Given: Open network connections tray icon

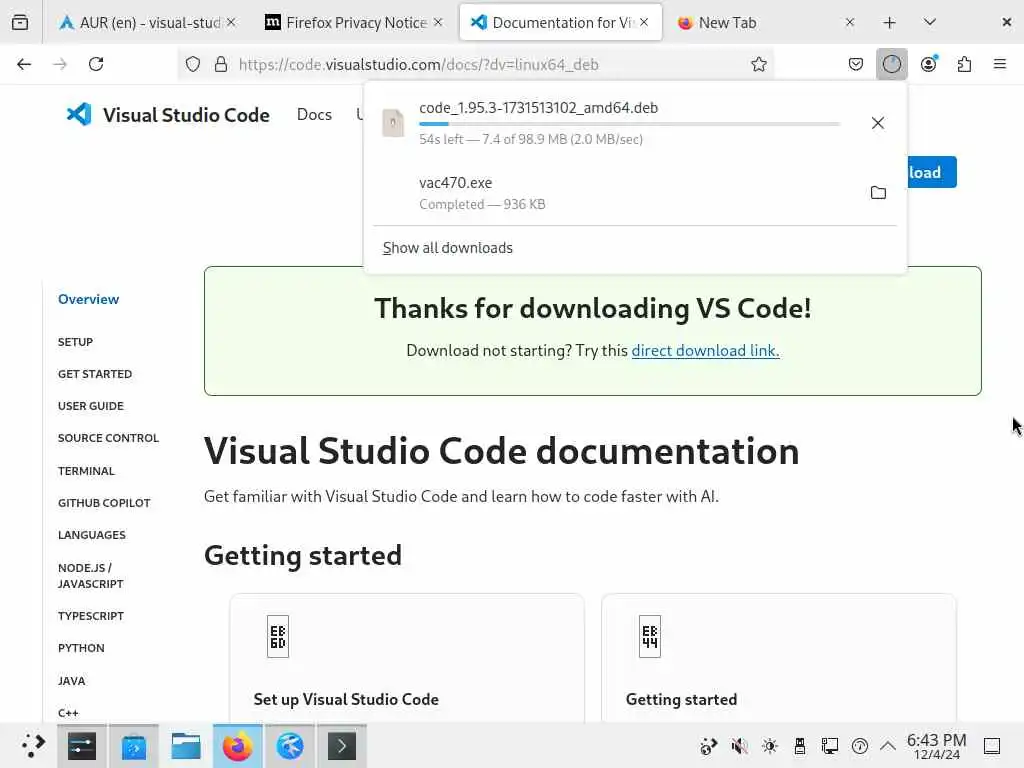Looking at the screenshot, I should 829,746.
